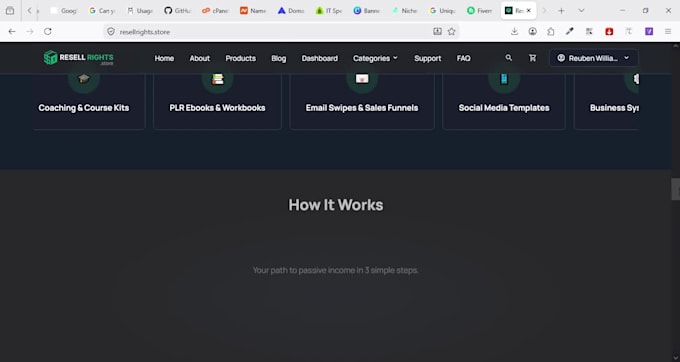Click the page vertical scrollbar thumb
680x362 pixels.
676,189
